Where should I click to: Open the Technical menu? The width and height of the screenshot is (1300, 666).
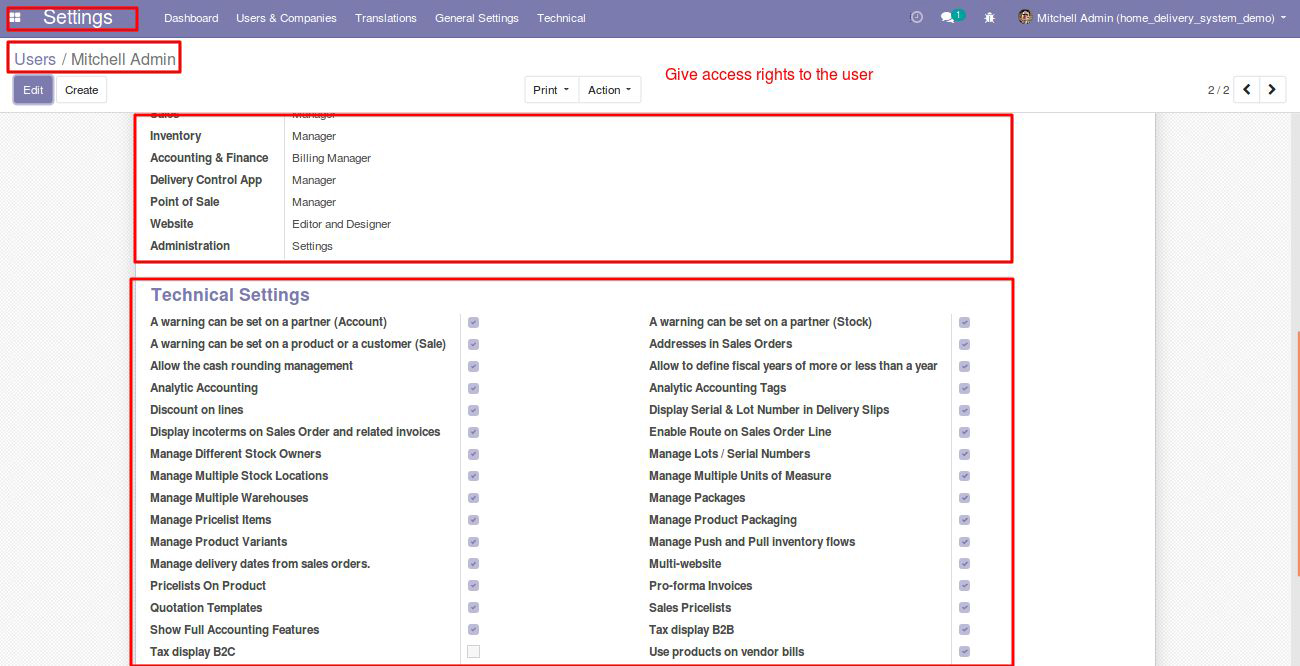[561, 18]
